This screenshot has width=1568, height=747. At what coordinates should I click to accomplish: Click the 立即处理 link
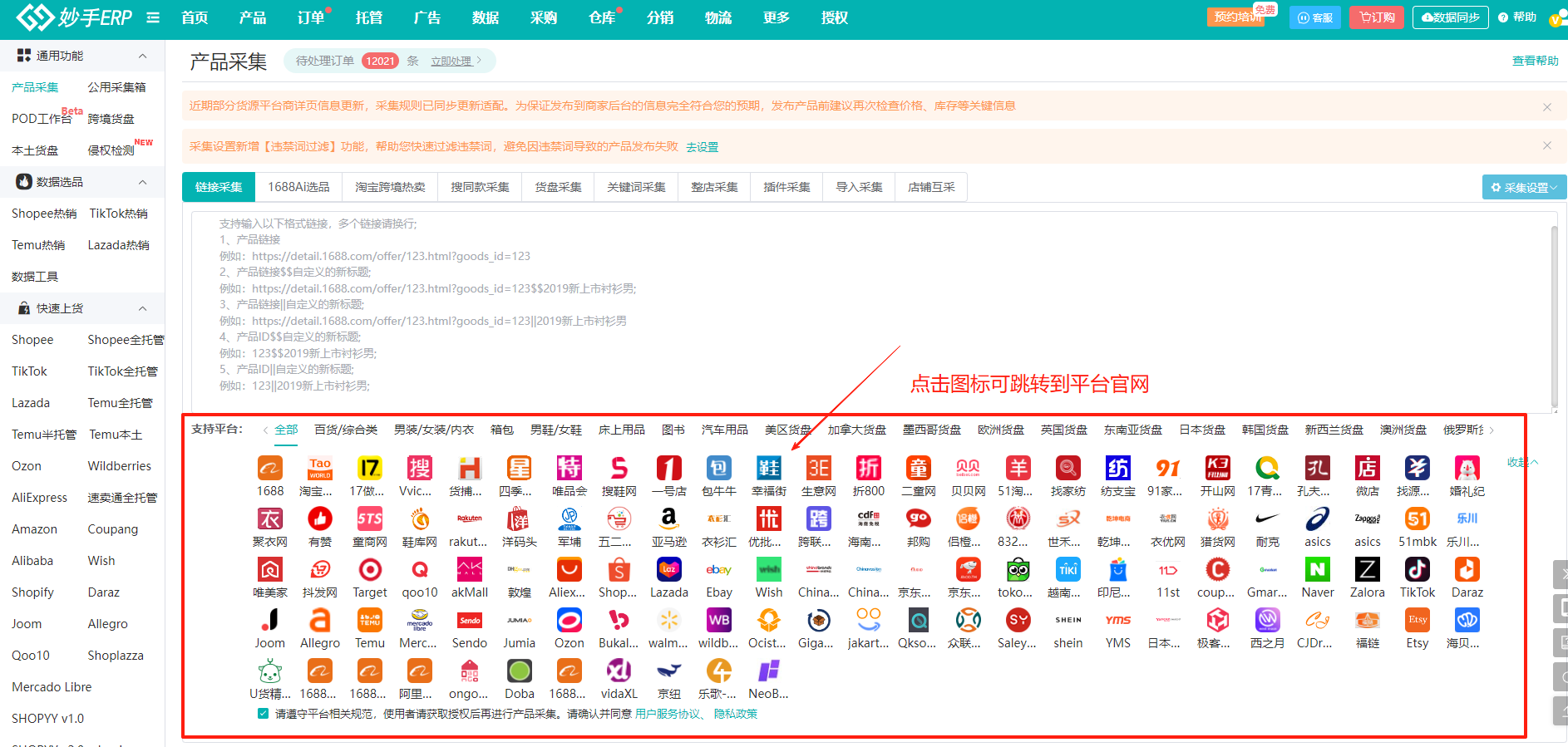pyautogui.click(x=451, y=61)
